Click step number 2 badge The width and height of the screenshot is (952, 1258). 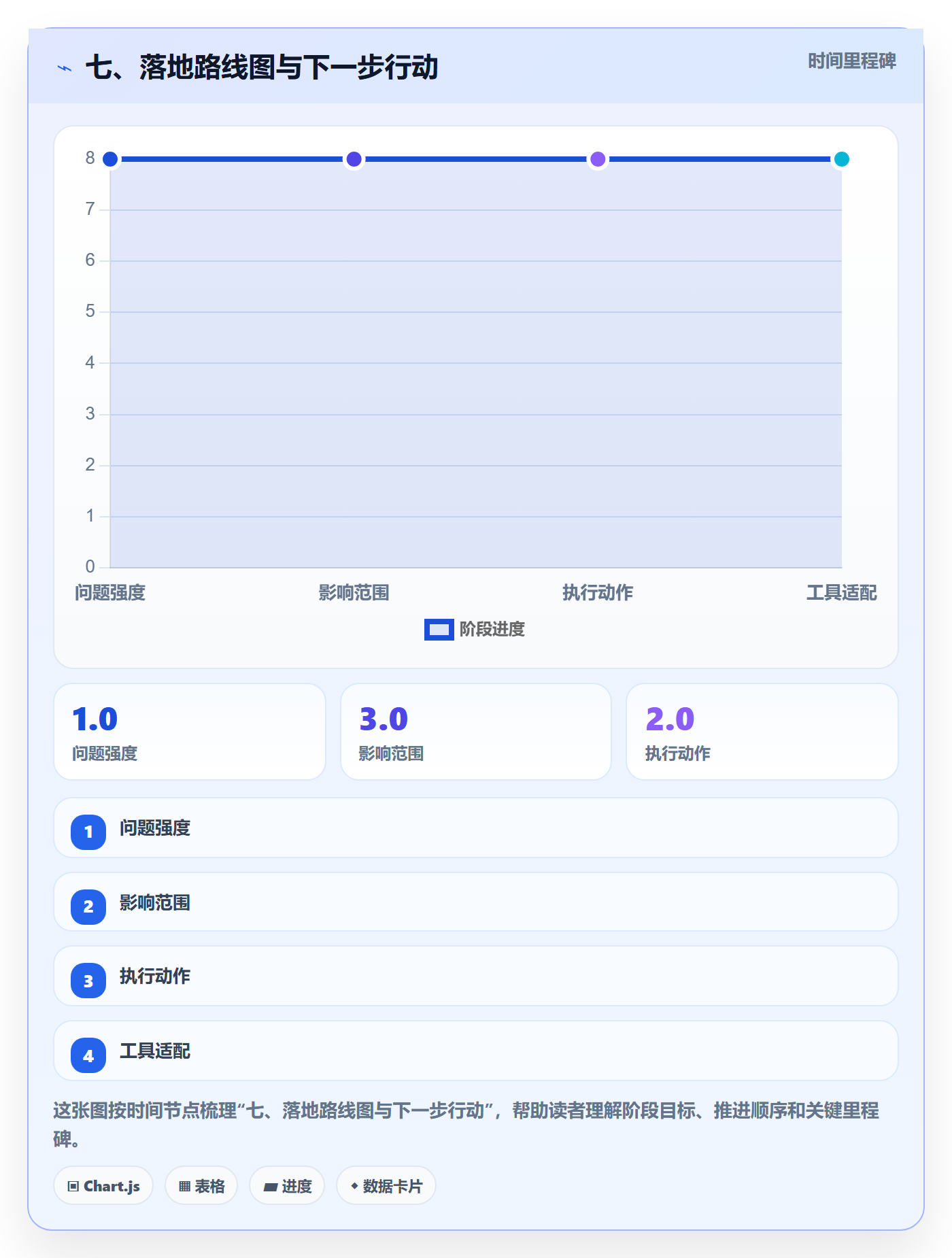[88, 907]
